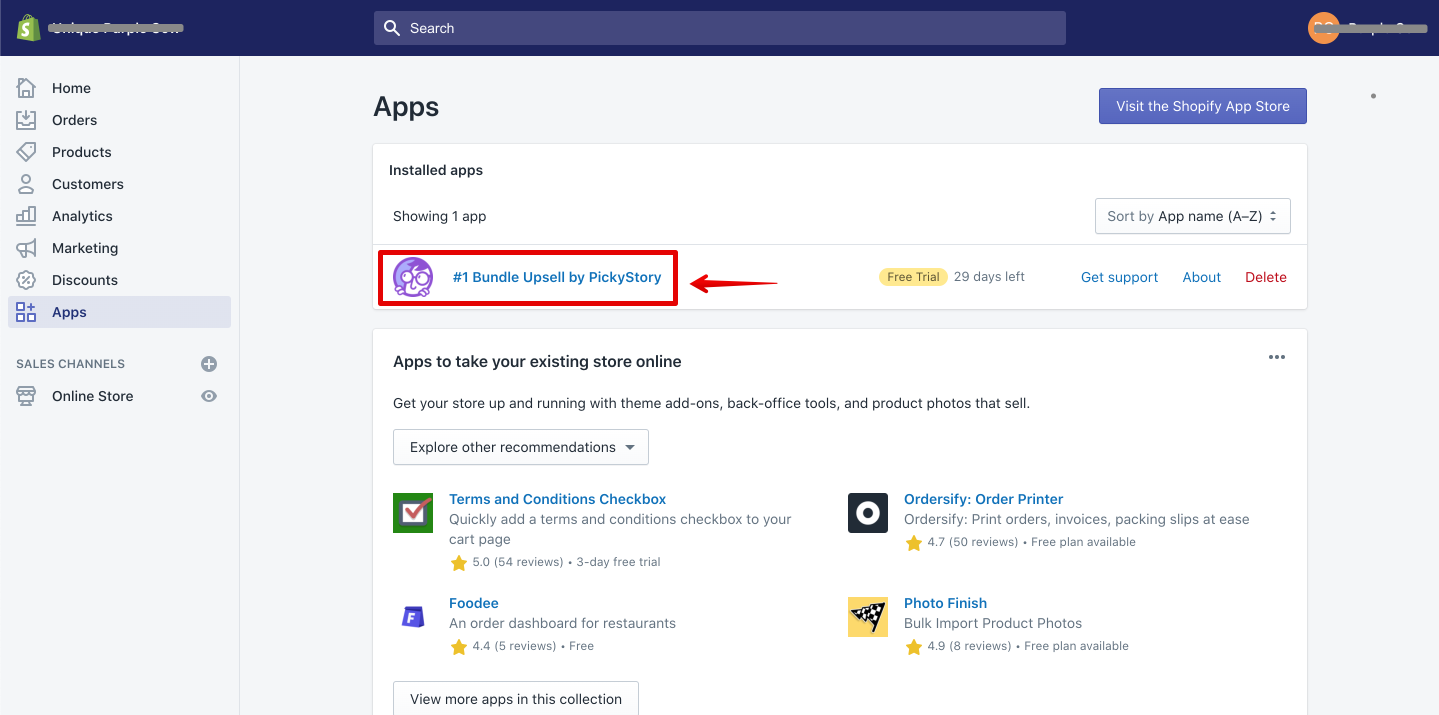
Task: View Online Store with the eye icon
Action: tap(209, 396)
